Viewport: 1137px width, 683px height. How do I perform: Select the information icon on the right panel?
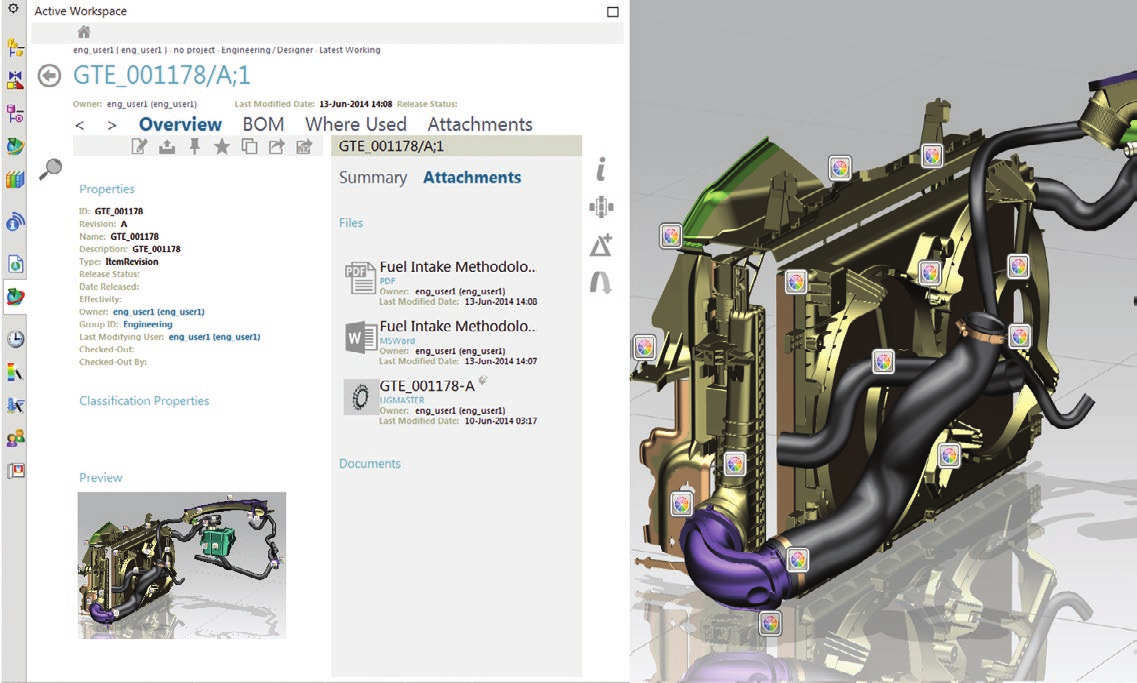601,169
